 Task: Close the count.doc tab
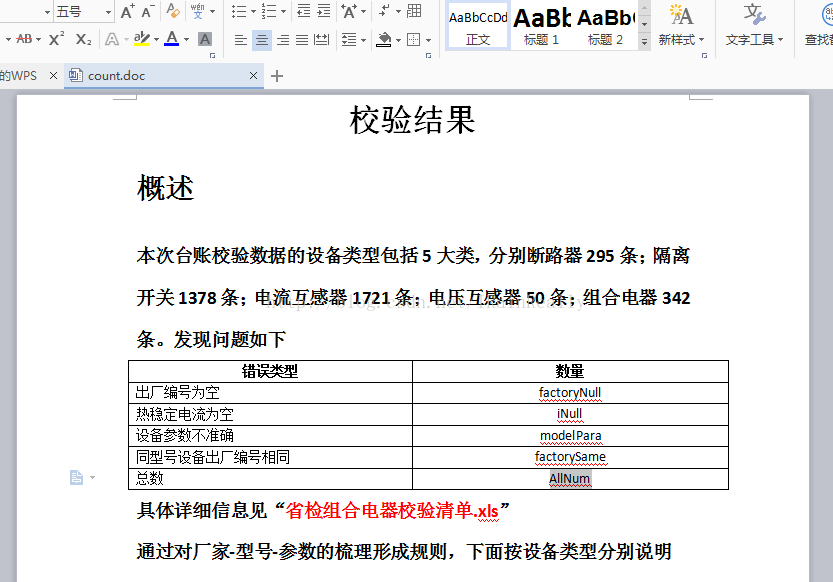pos(253,75)
